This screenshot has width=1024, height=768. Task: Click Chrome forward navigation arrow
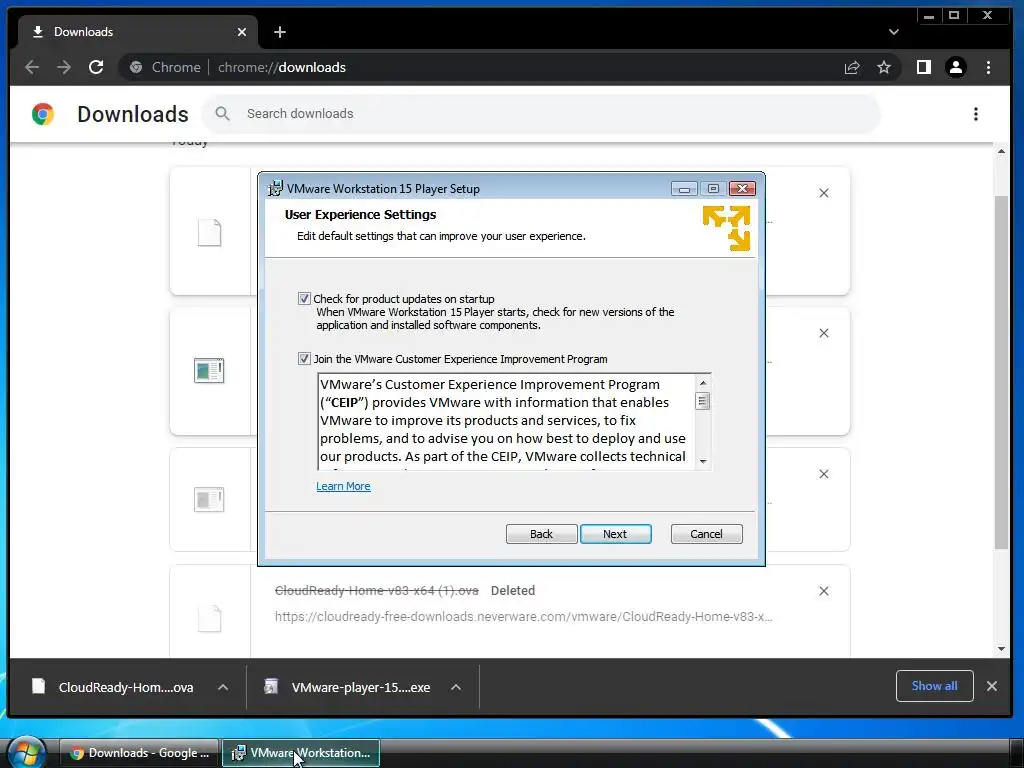point(64,67)
